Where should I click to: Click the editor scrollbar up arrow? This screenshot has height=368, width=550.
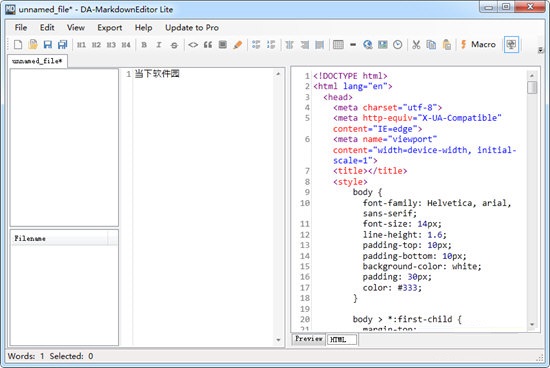point(278,74)
